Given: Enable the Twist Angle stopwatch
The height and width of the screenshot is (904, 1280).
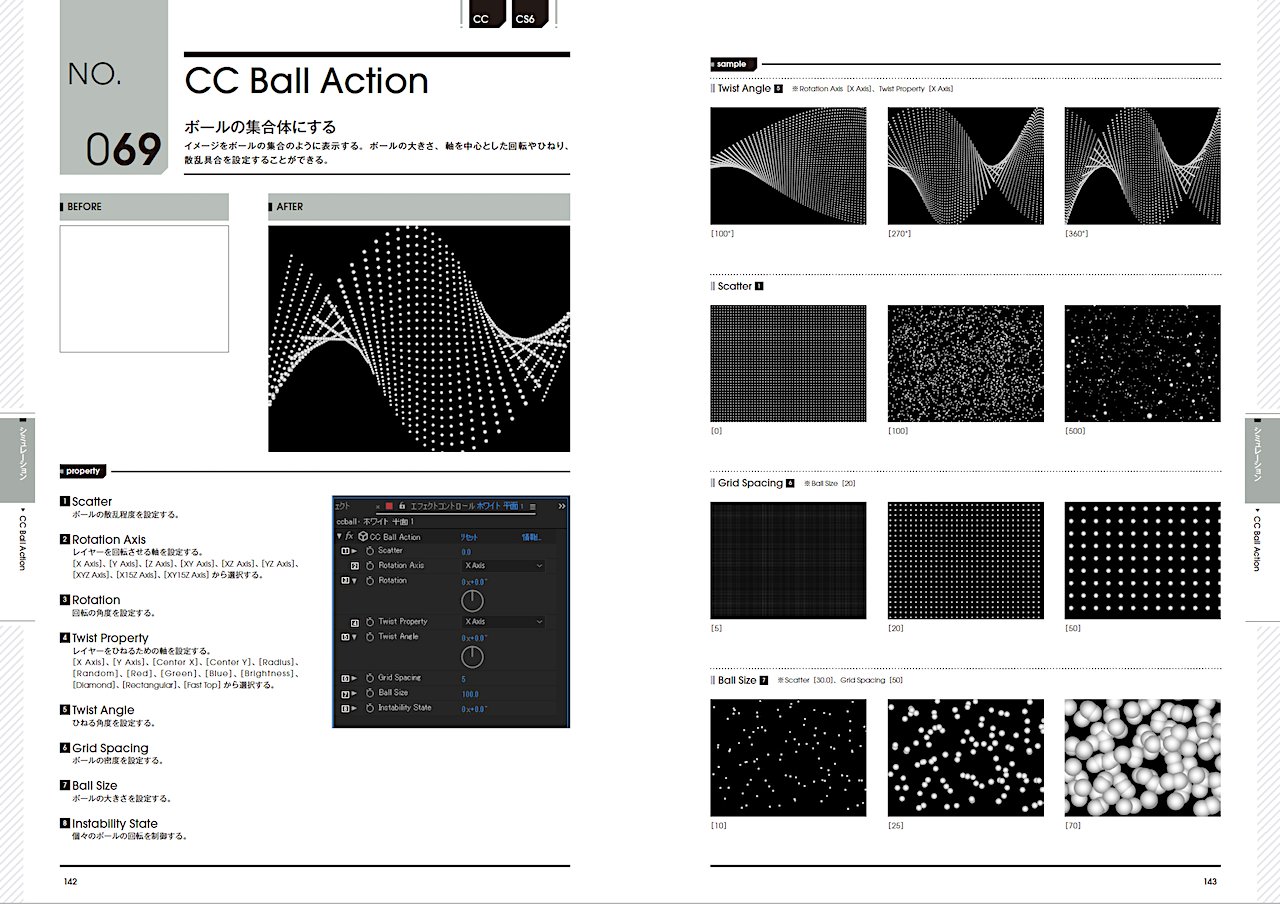Looking at the screenshot, I should click(x=369, y=637).
